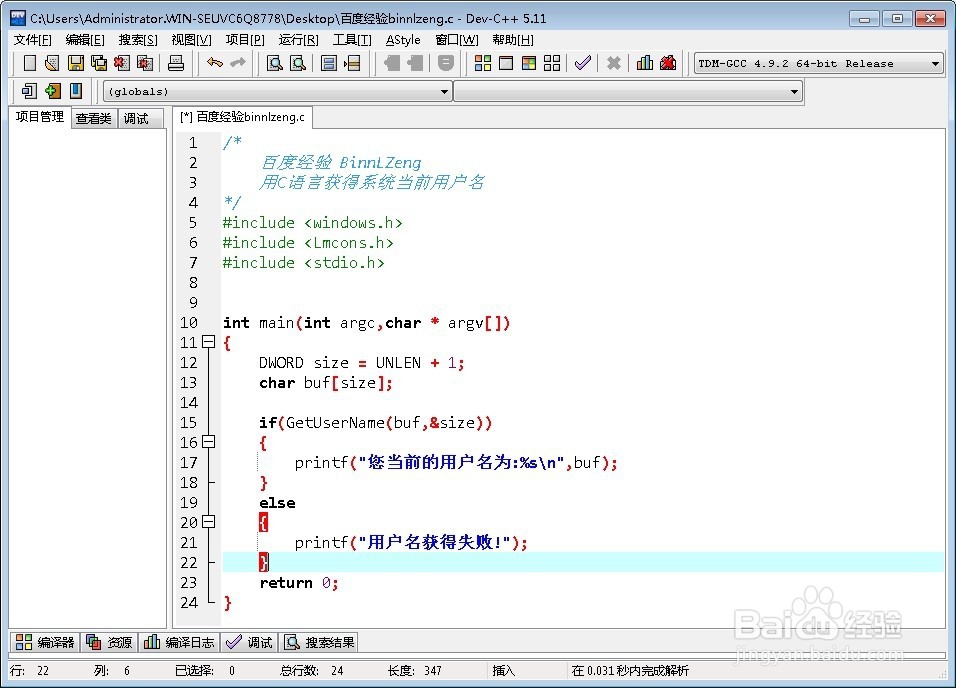The height and width of the screenshot is (688, 956).
Task: Open the 搜索[S] menu
Action: 138,40
